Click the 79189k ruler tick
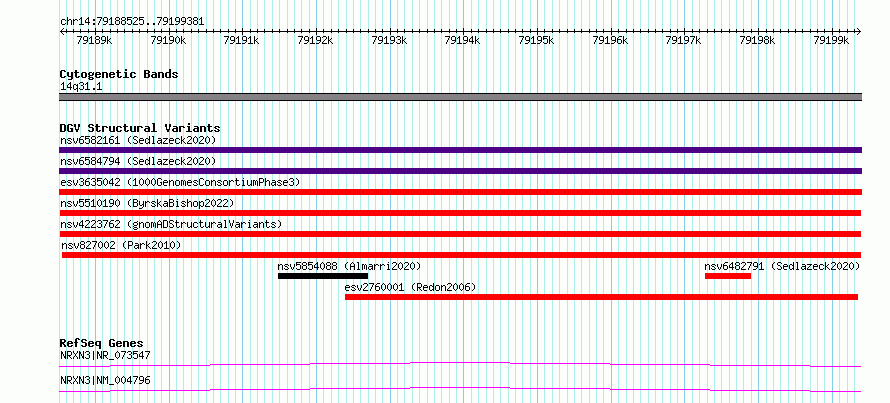The height and width of the screenshot is (403, 890). click(95, 40)
